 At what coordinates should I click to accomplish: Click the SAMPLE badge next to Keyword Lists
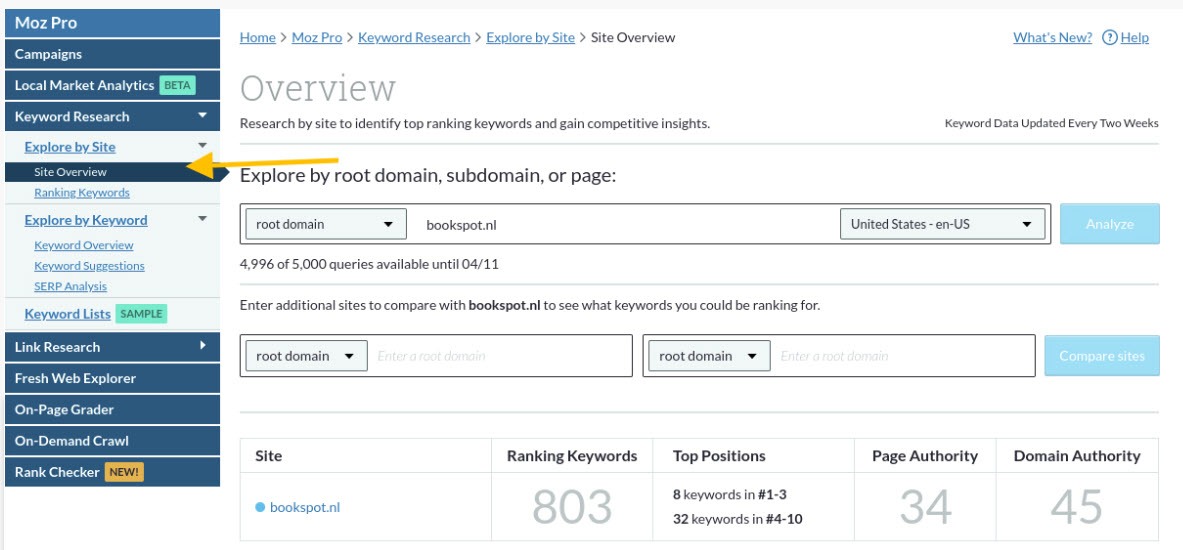click(141, 314)
